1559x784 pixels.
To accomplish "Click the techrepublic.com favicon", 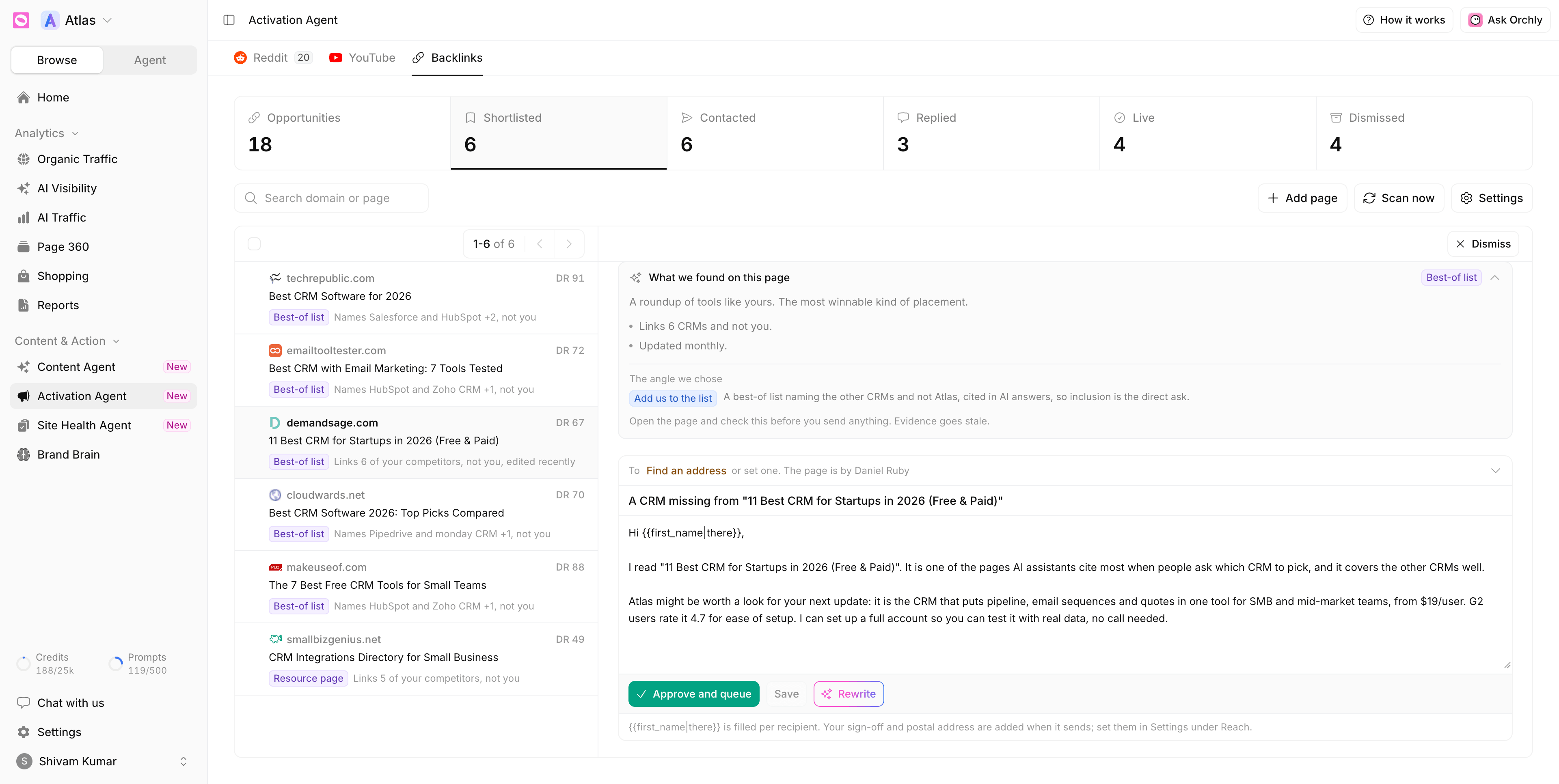I will (275, 278).
